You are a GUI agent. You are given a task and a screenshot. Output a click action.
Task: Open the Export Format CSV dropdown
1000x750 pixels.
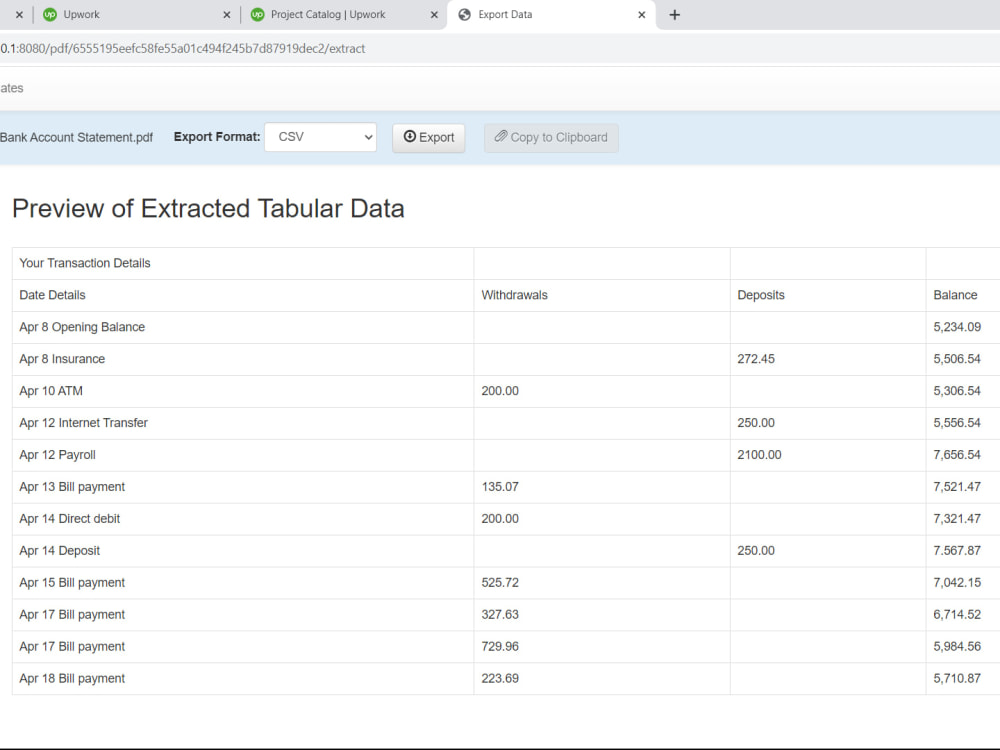(x=320, y=137)
